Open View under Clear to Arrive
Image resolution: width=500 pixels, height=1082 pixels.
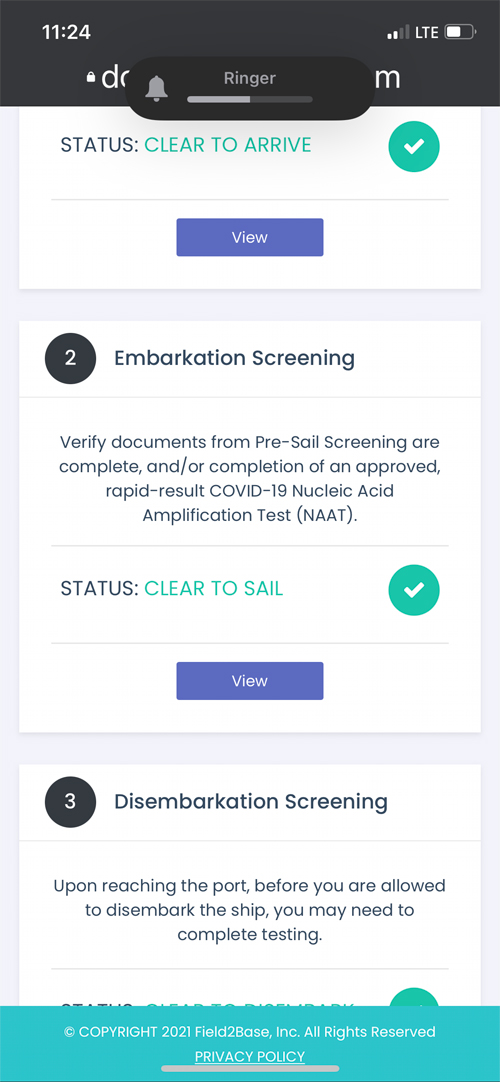(x=250, y=237)
